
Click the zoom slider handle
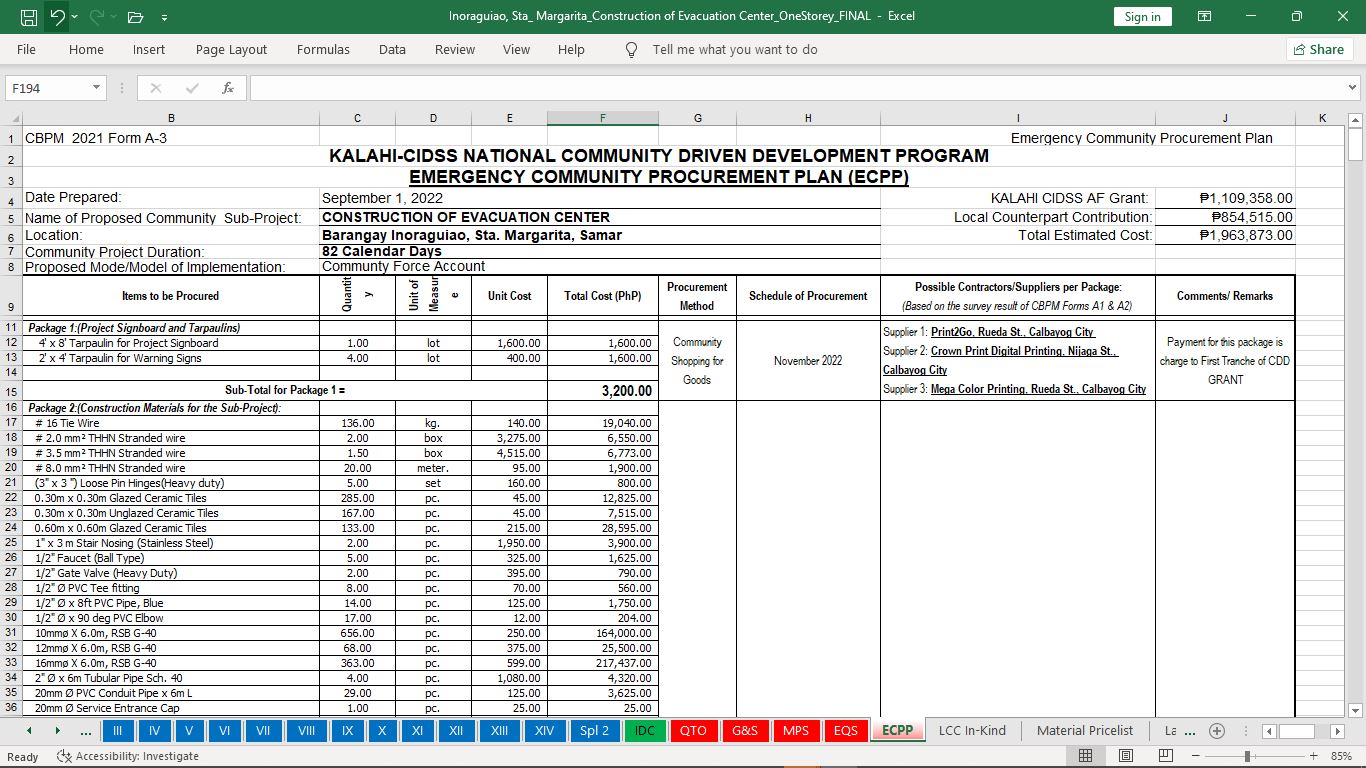1247,756
